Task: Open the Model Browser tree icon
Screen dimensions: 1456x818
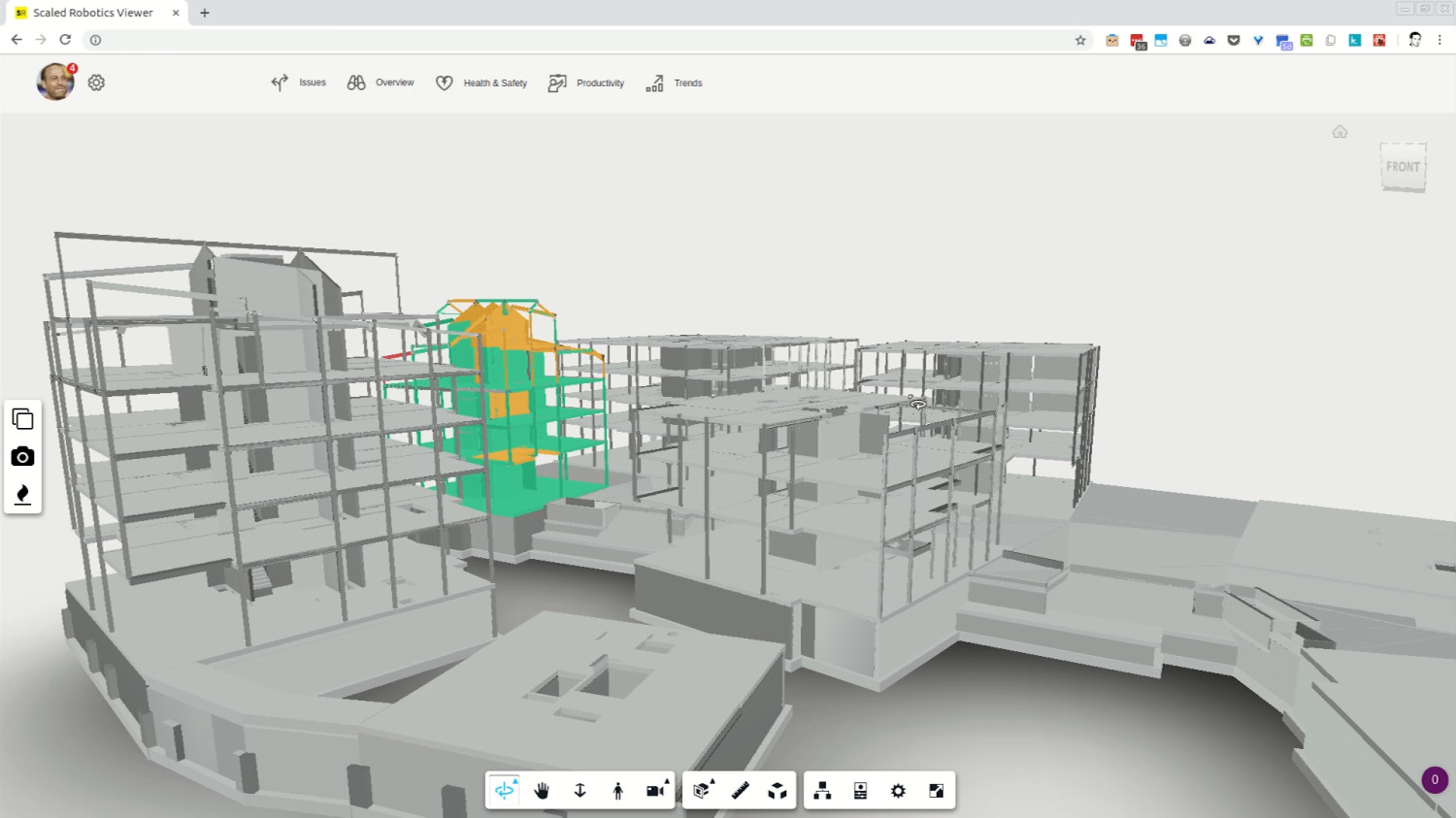Action: [x=822, y=791]
